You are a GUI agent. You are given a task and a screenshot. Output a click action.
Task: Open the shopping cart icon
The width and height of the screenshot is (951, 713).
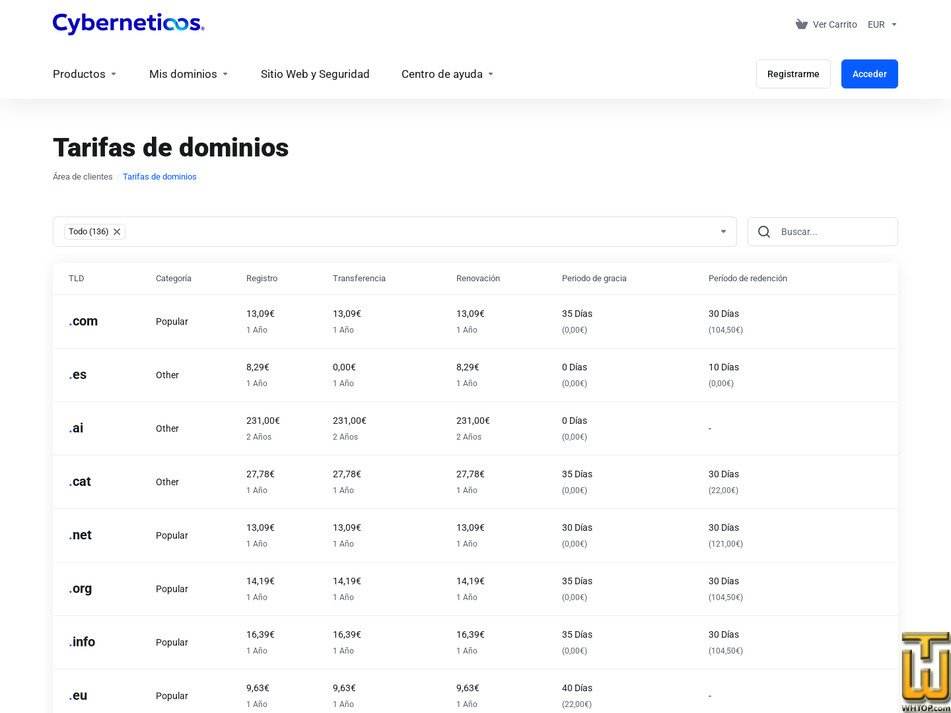801,24
